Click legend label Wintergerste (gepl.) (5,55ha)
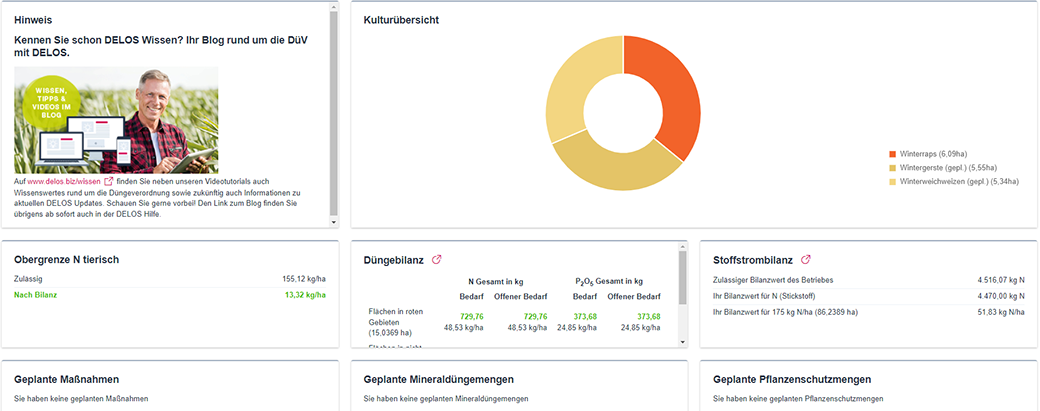1040x411 pixels. tap(948, 168)
